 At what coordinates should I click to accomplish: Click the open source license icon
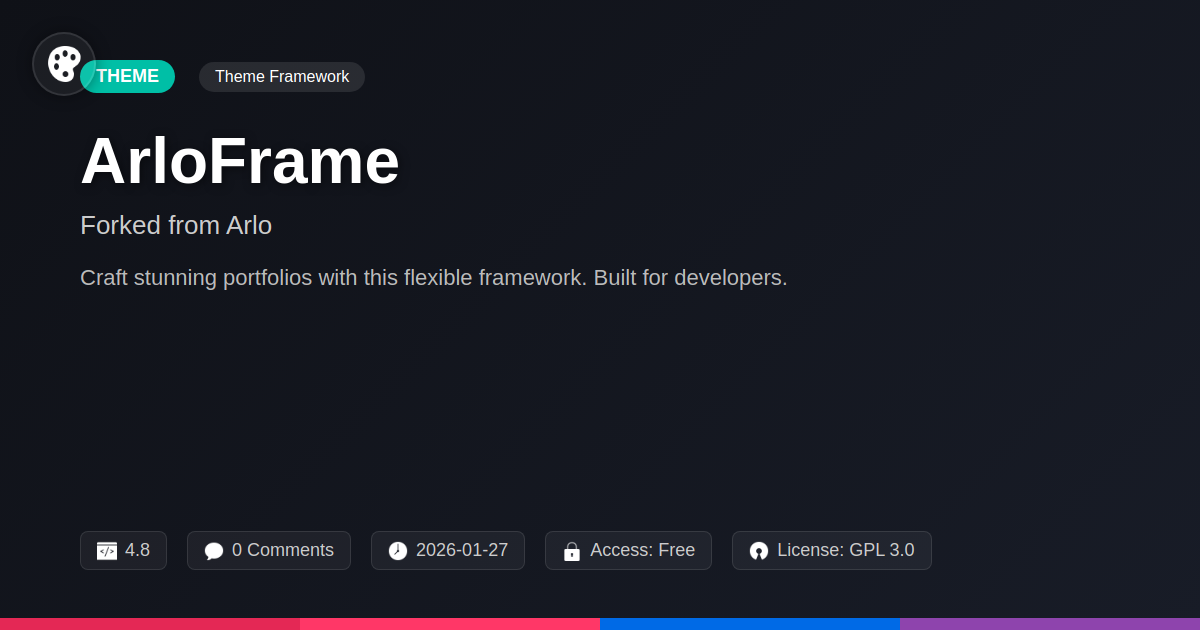[x=759, y=551]
